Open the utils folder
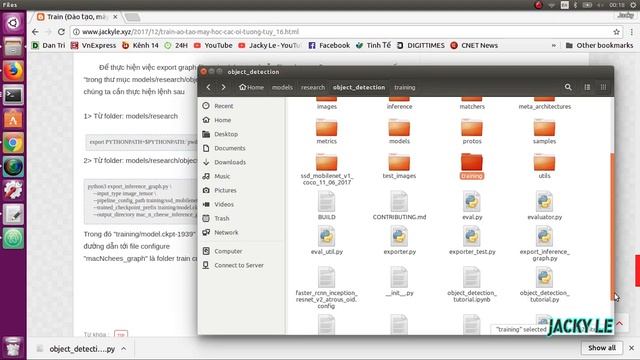This screenshot has width=640, height=360. click(x=544, y=166)
